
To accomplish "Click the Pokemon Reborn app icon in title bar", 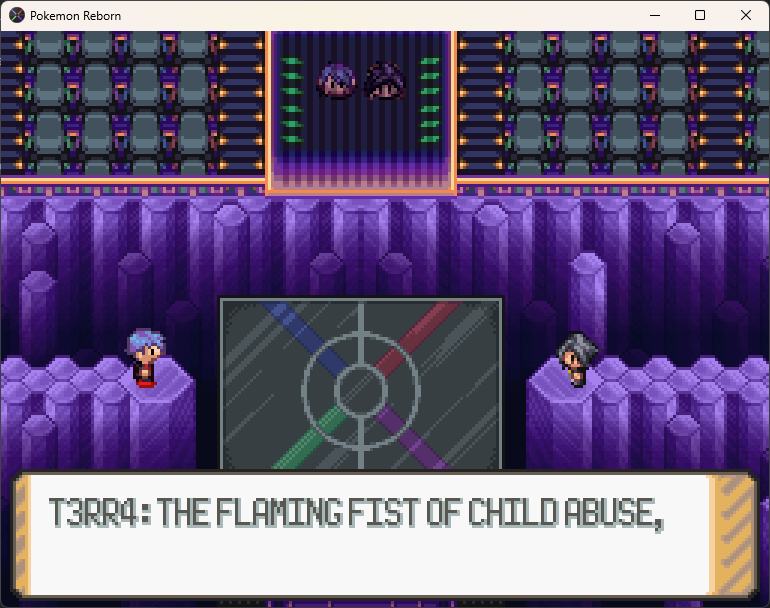I will (x=17, y=15).
